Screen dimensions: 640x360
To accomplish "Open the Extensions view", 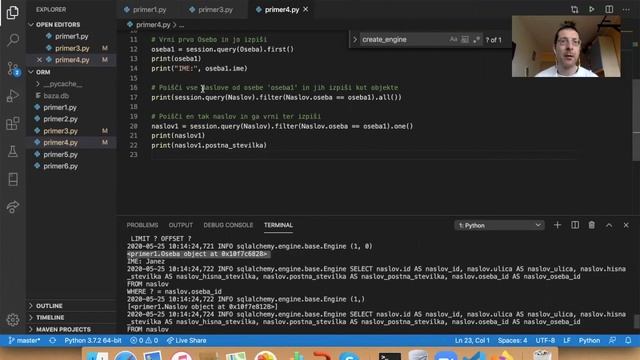I will [13, 123].
